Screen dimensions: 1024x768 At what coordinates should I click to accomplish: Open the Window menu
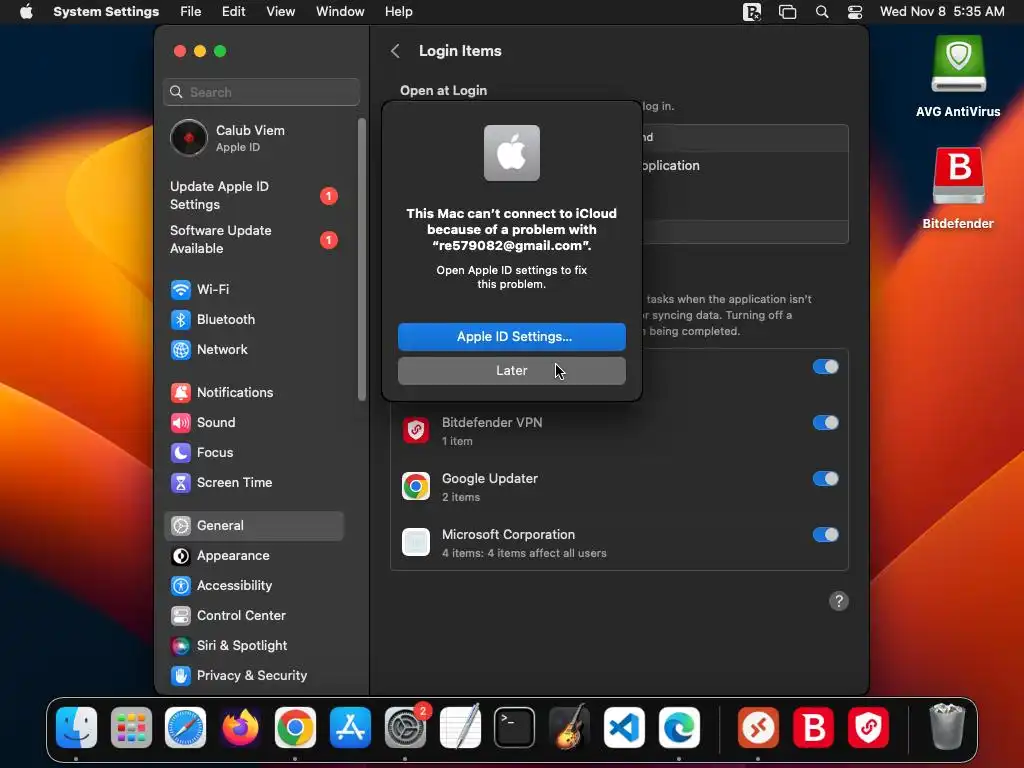pyautogui.click(x=340, y=12)
